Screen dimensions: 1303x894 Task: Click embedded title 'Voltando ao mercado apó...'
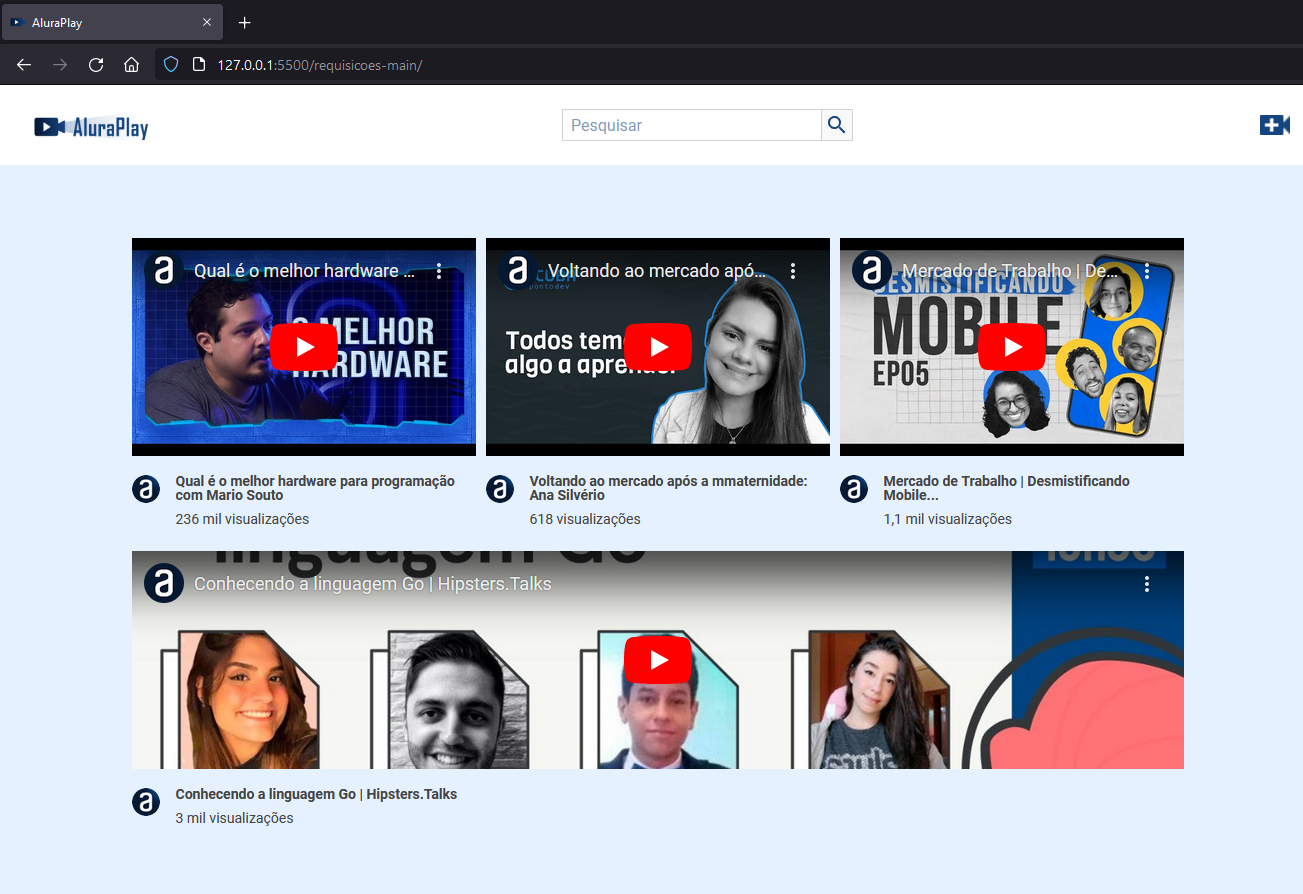pos(658,271)
